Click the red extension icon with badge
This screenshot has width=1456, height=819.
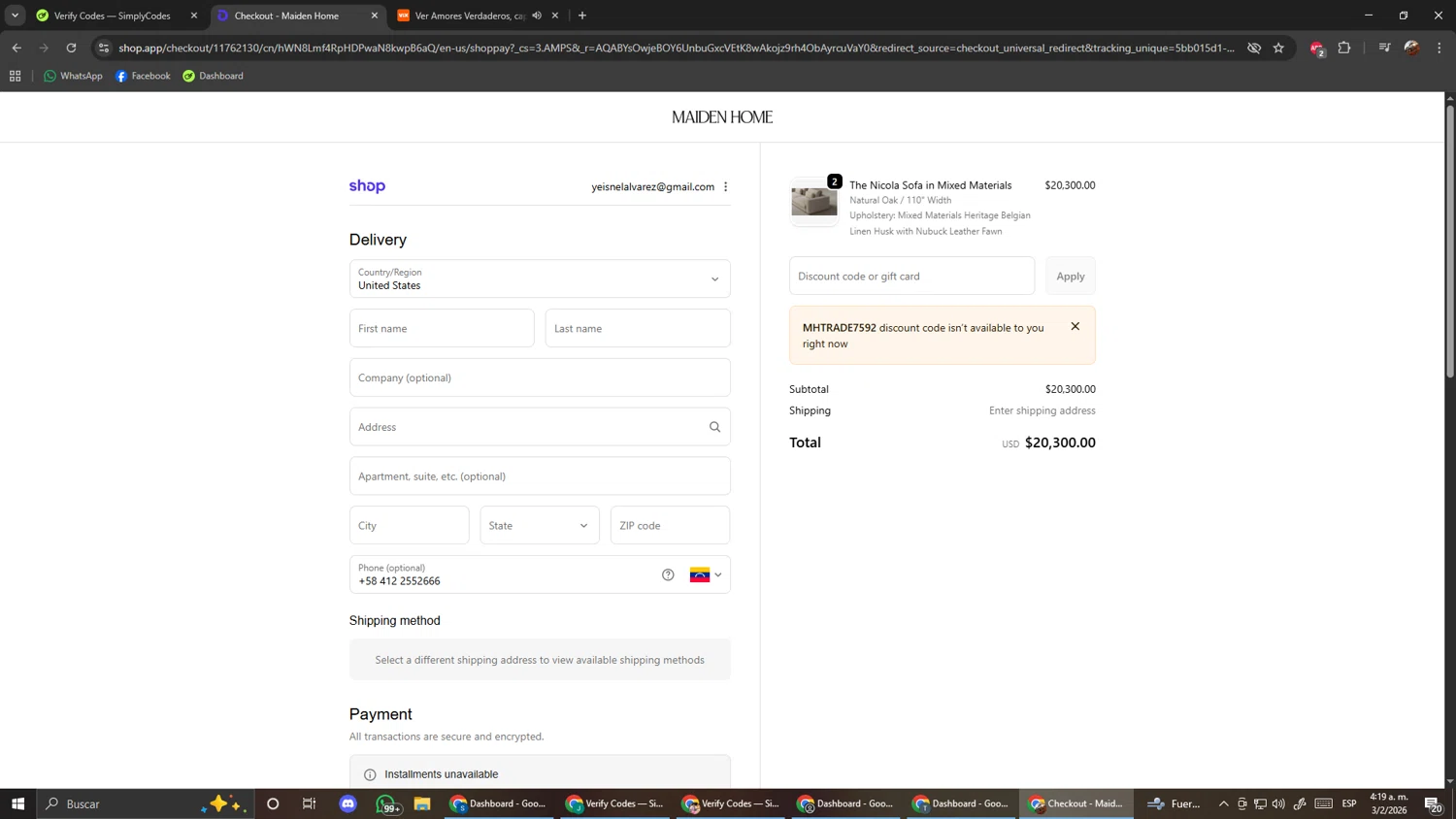(1317, 49)
